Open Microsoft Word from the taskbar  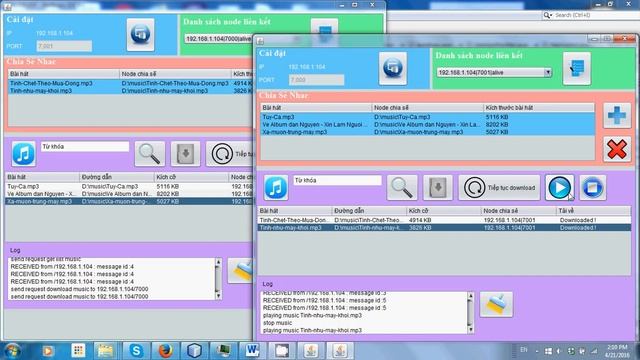coord(252,351)
